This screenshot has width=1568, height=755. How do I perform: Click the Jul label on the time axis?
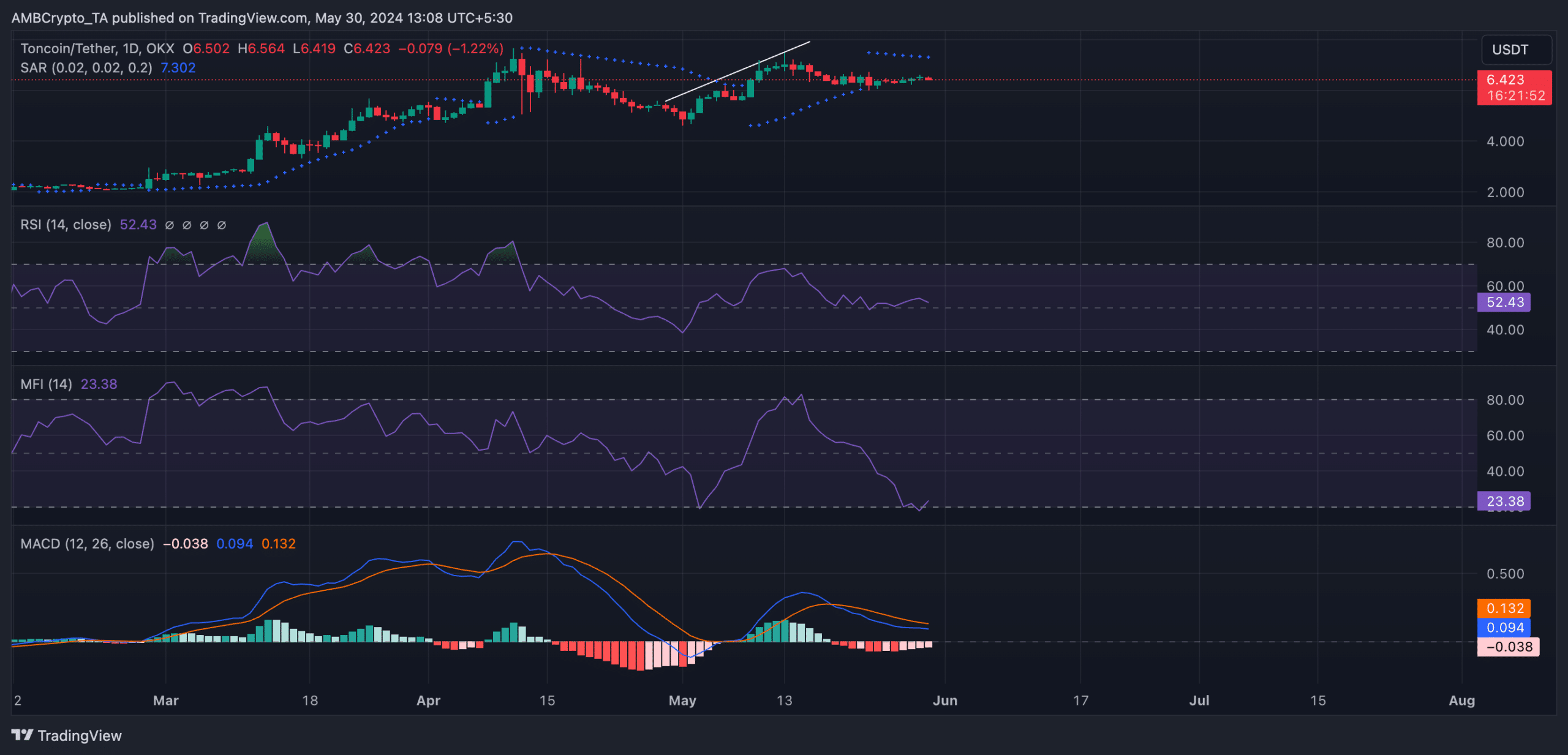point(1199,701)
